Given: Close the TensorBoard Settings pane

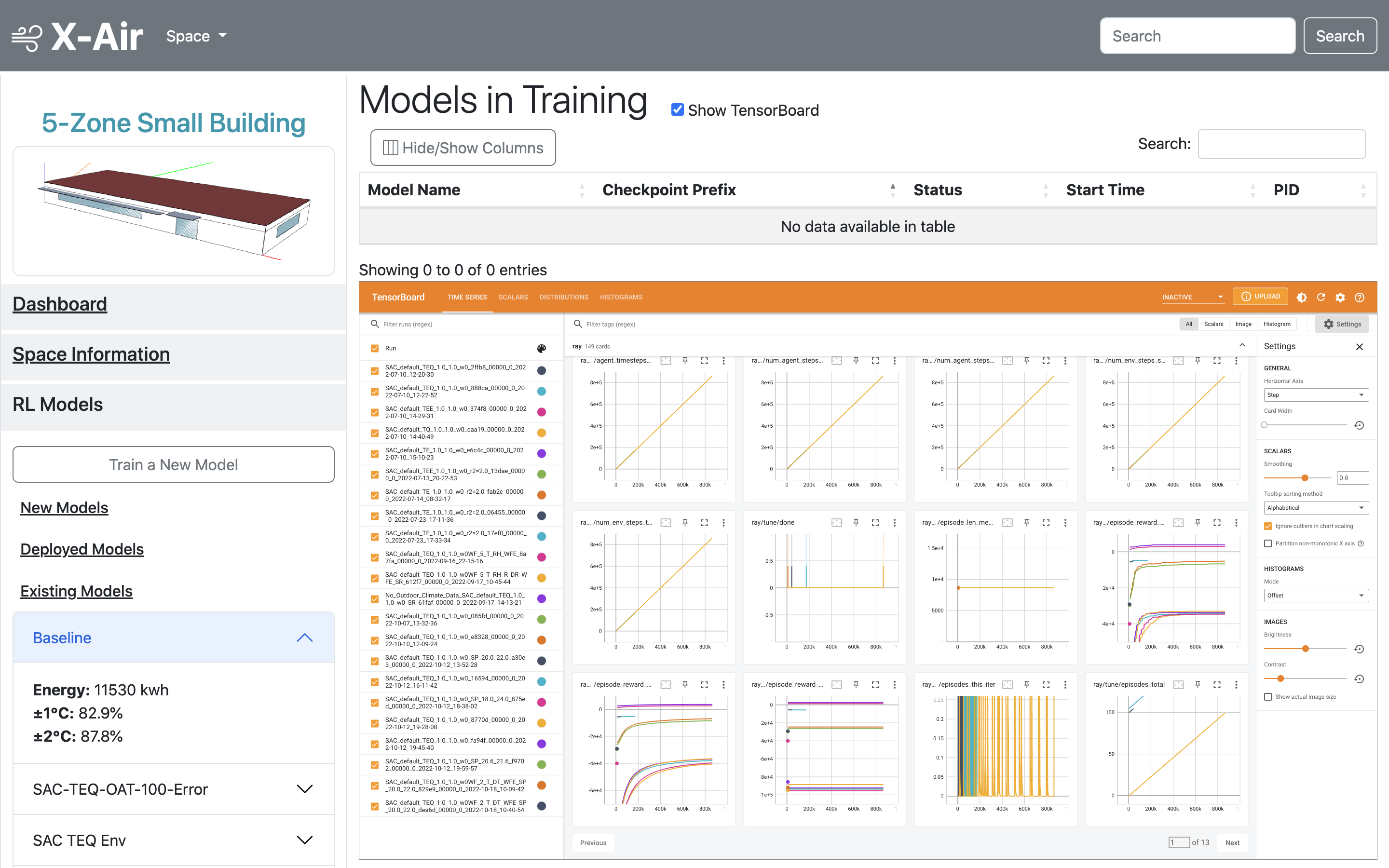Looking at the screenshot, I should [x=1359, y=347].
